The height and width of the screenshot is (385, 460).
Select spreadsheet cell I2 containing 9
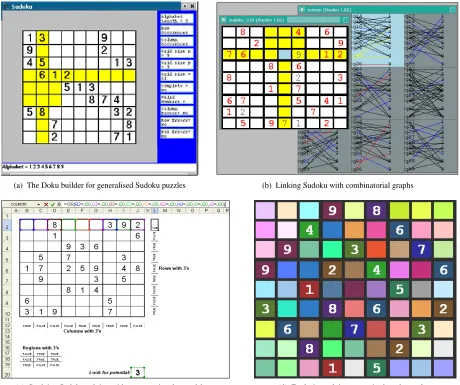[x=124, y=225]
